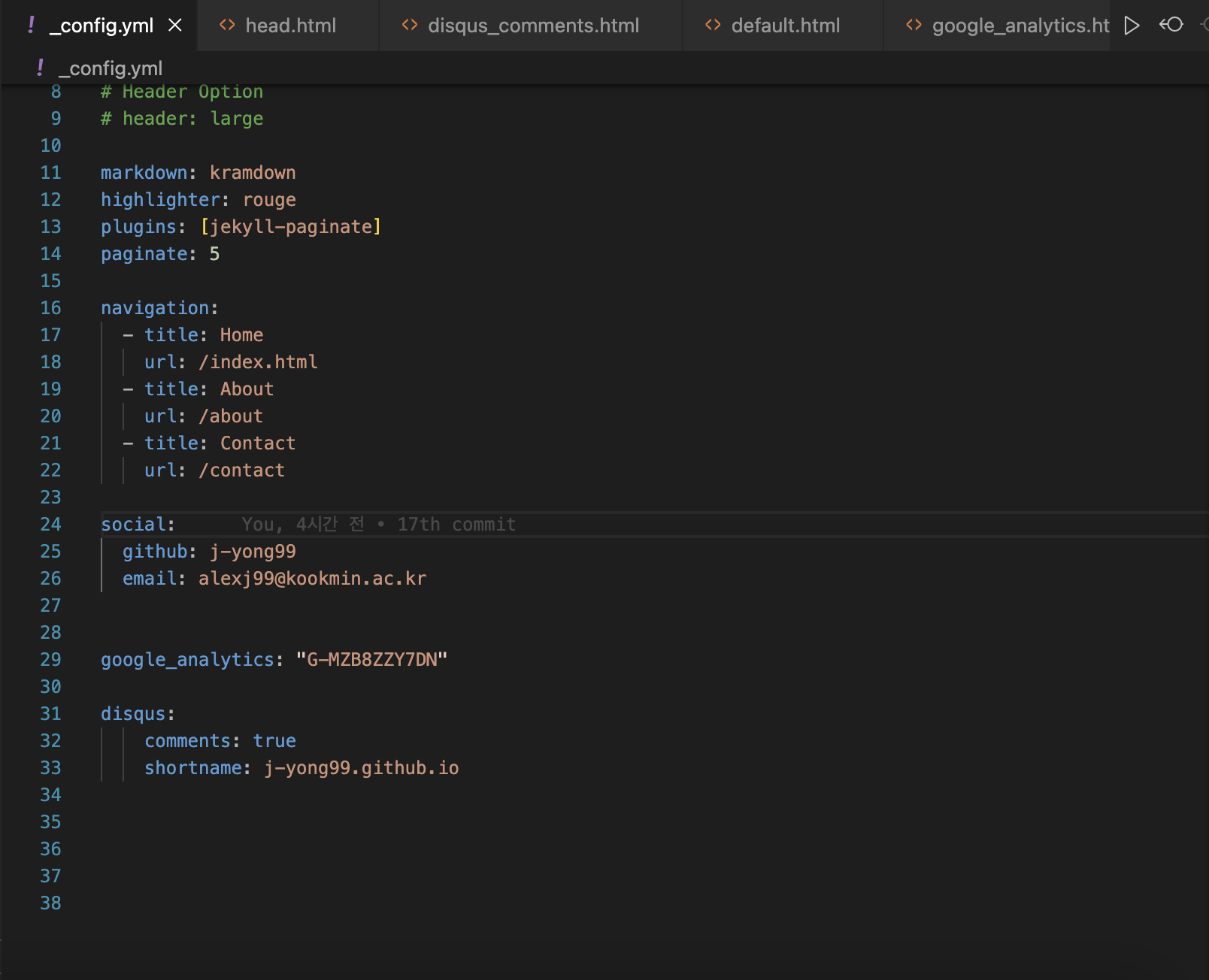Click the 'Contact' title value

pyautogui.click(x=258, y=443)
